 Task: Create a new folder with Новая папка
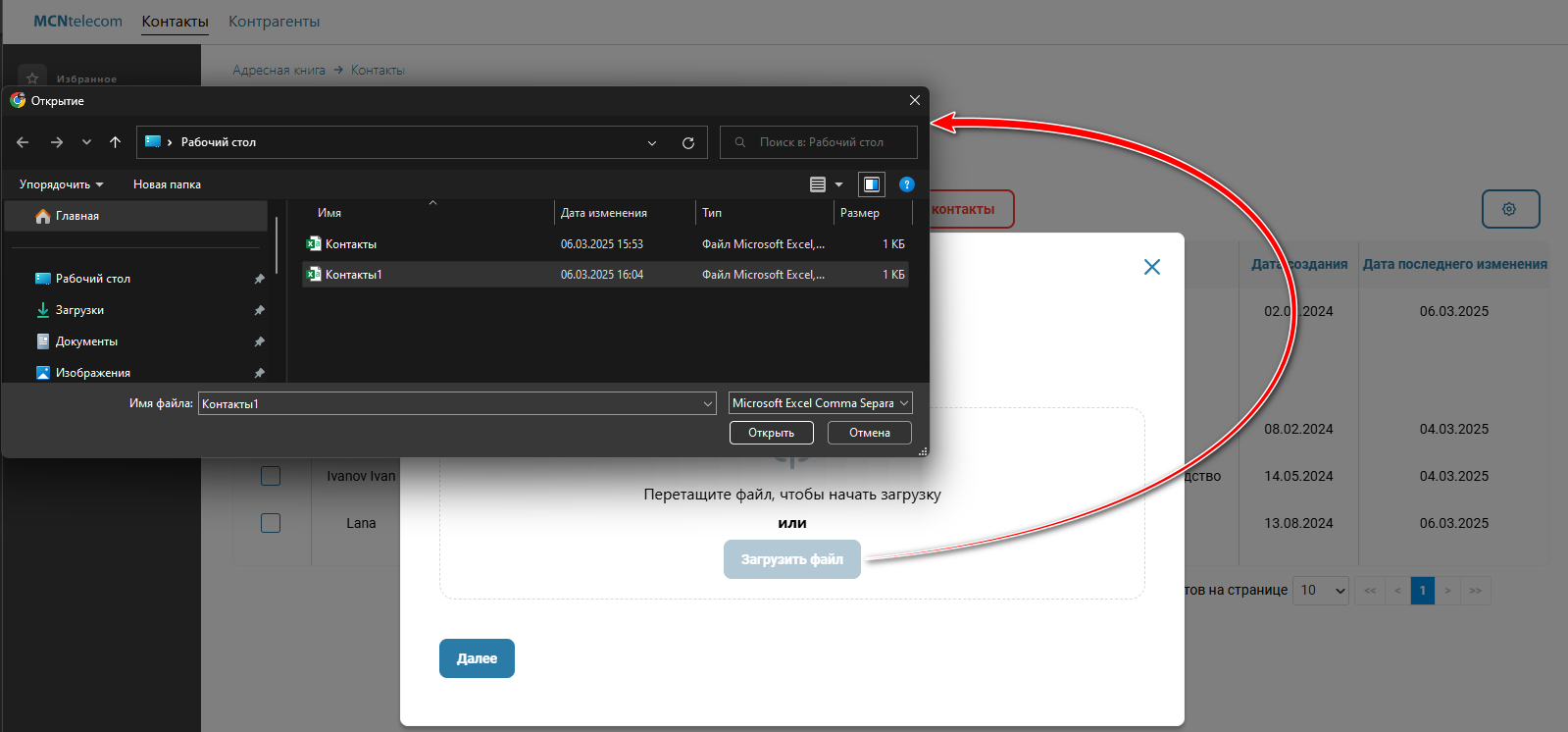pos(167,184)
